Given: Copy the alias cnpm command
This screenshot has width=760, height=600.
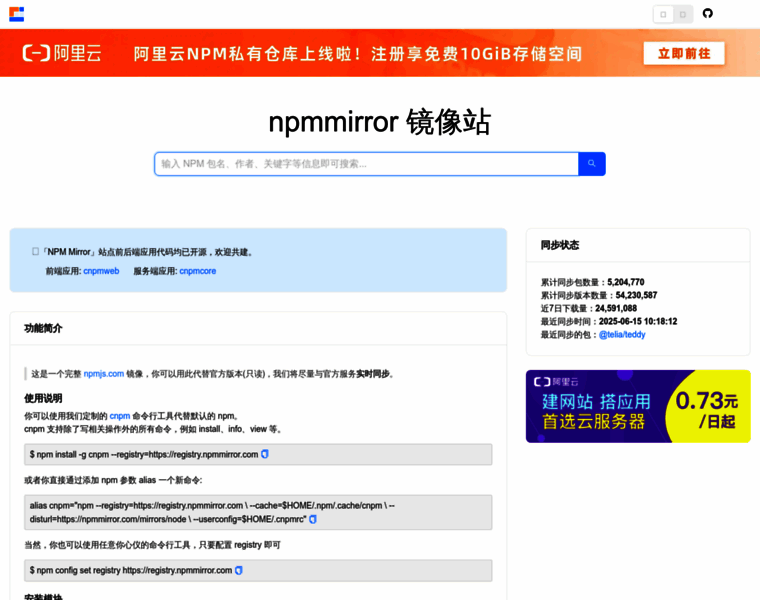Looking at the screenshot, I should [x=313, y=519].
